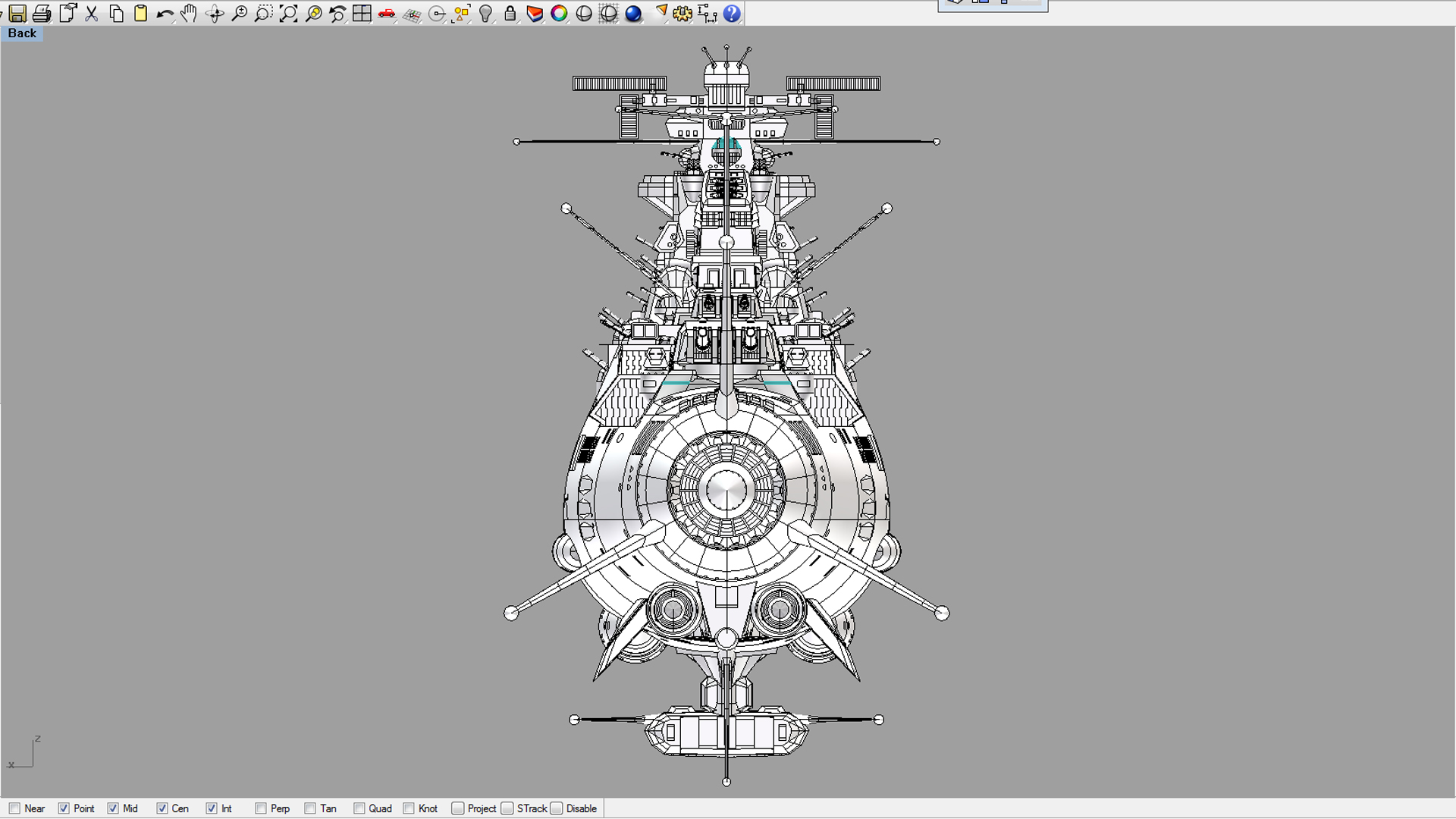Image resolution: width=1456 pixels, height=819 pixels.
Task: Uncheck the Int object snap
Action: coord(212,808)
